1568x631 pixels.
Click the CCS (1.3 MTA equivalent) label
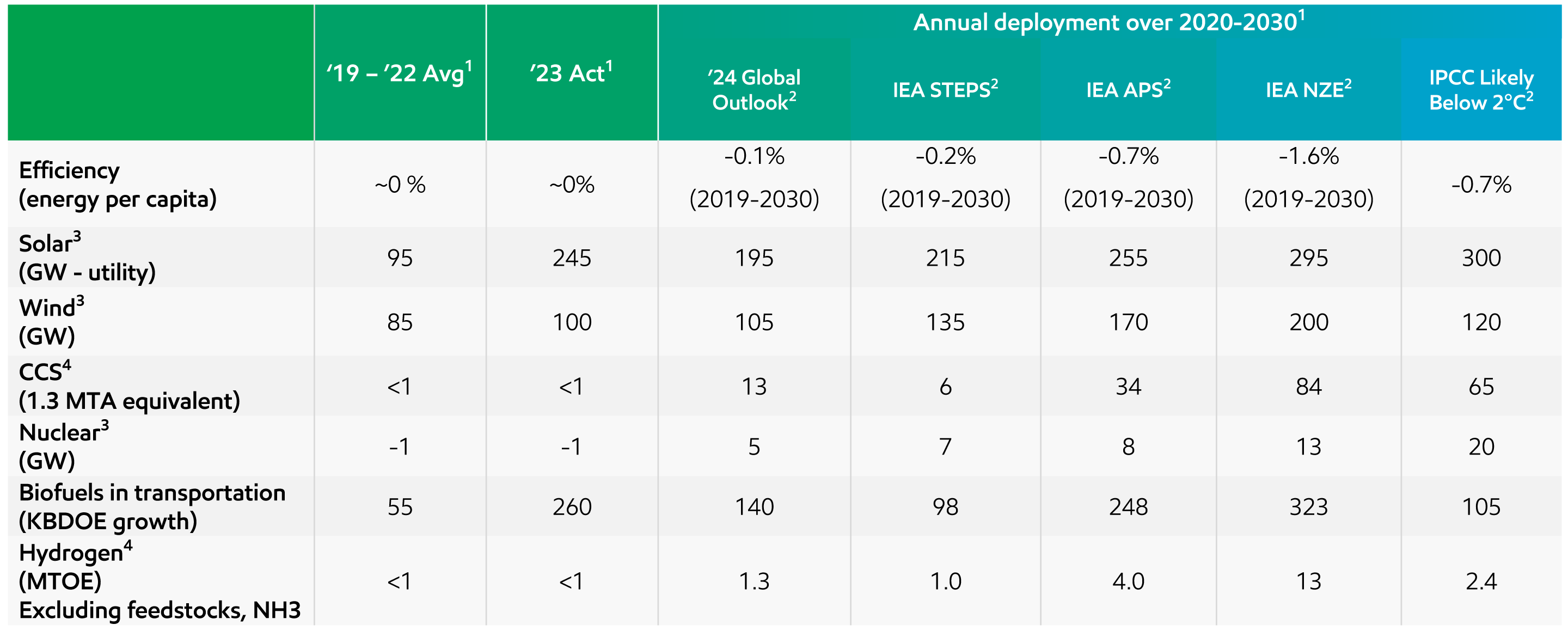point(129,386)
